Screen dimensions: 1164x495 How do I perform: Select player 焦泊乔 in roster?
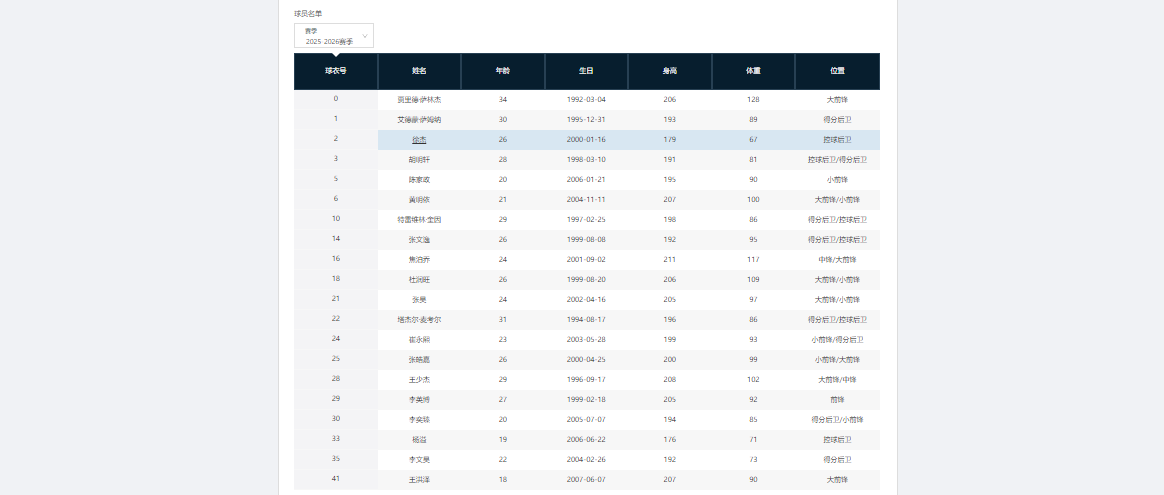419,260
